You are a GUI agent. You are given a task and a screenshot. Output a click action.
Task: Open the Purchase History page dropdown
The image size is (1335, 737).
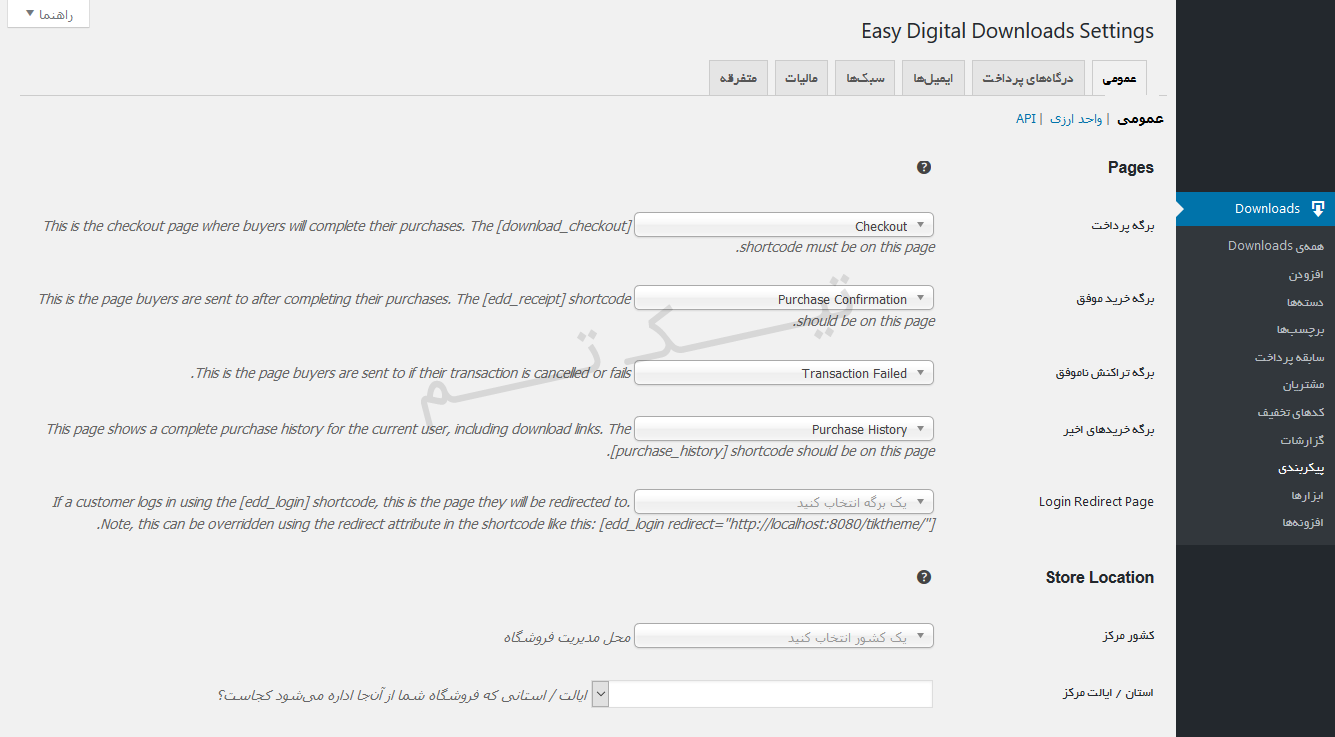coord(785,428)
